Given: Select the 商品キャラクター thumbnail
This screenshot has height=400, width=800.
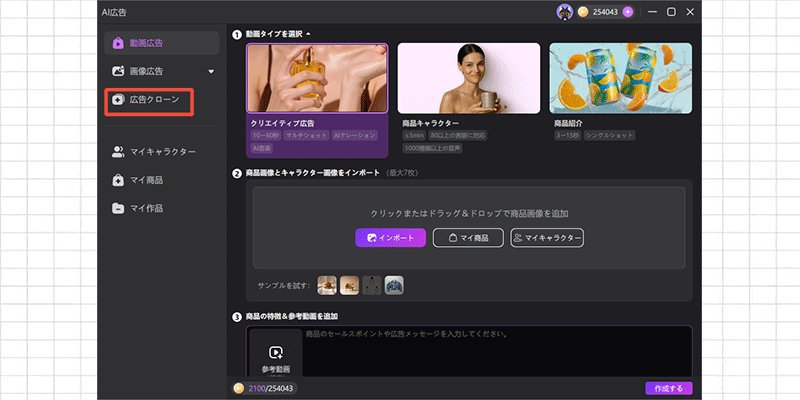Looking at the screenshot, I should coord(468,78).
